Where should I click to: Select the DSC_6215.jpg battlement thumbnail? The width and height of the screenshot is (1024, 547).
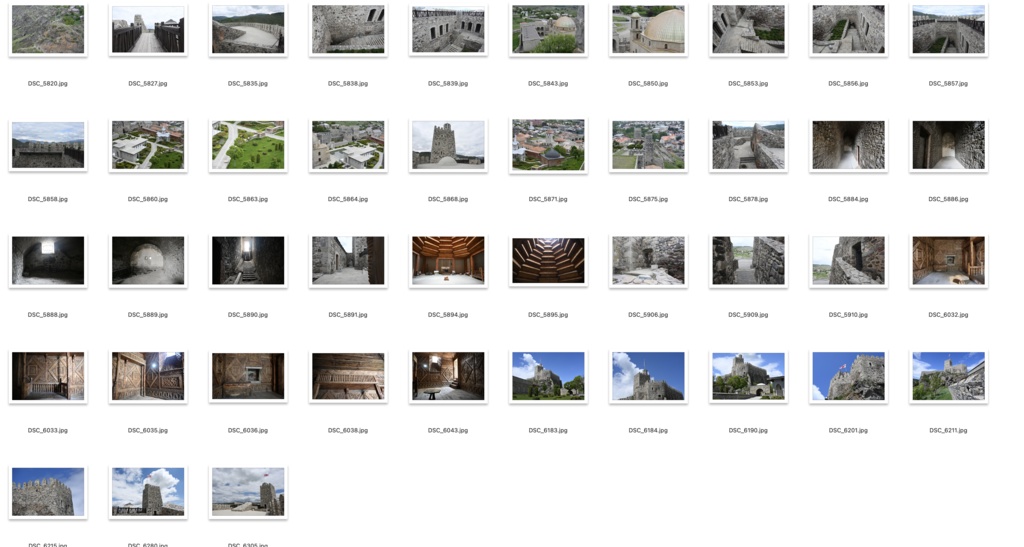pos(48,492)
